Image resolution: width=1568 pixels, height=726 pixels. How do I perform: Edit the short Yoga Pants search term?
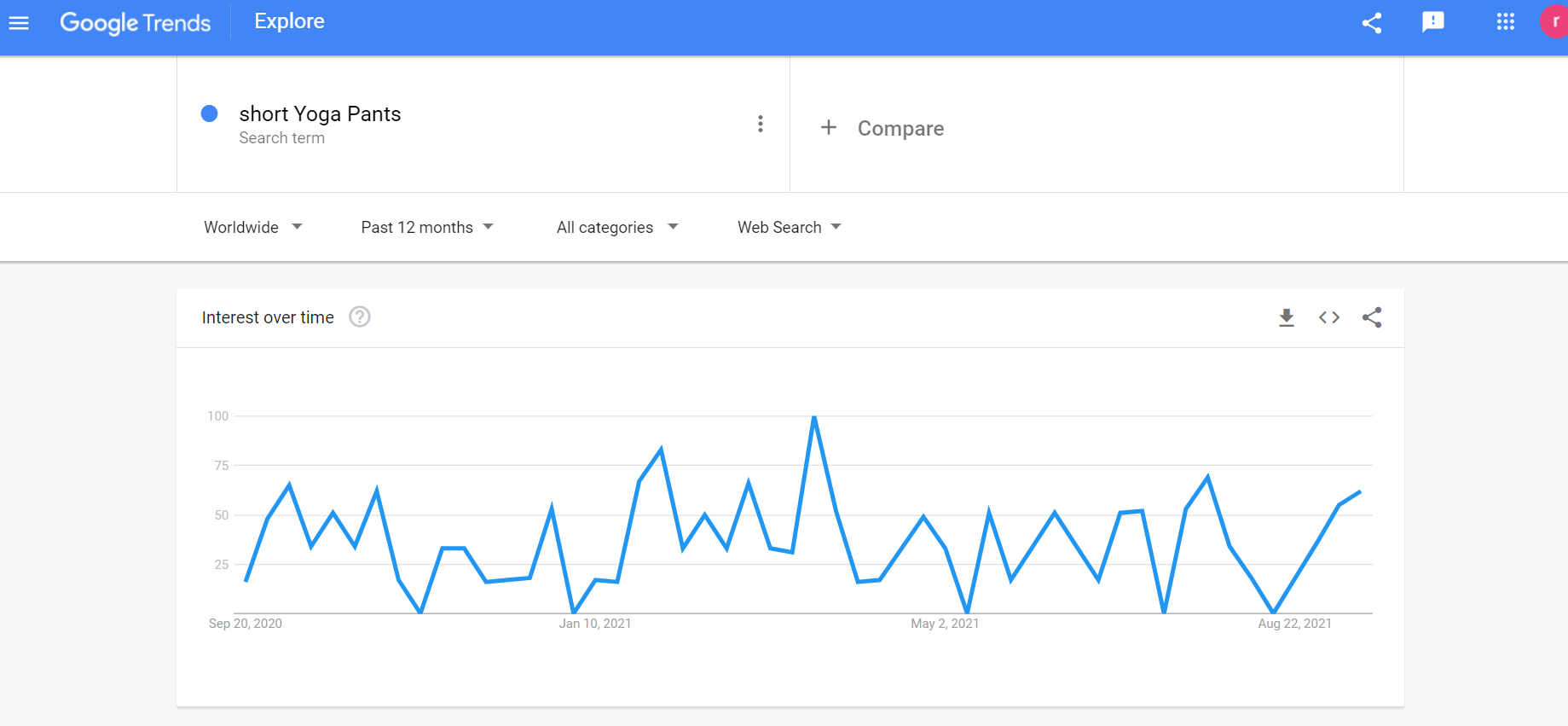pos(320,114)
